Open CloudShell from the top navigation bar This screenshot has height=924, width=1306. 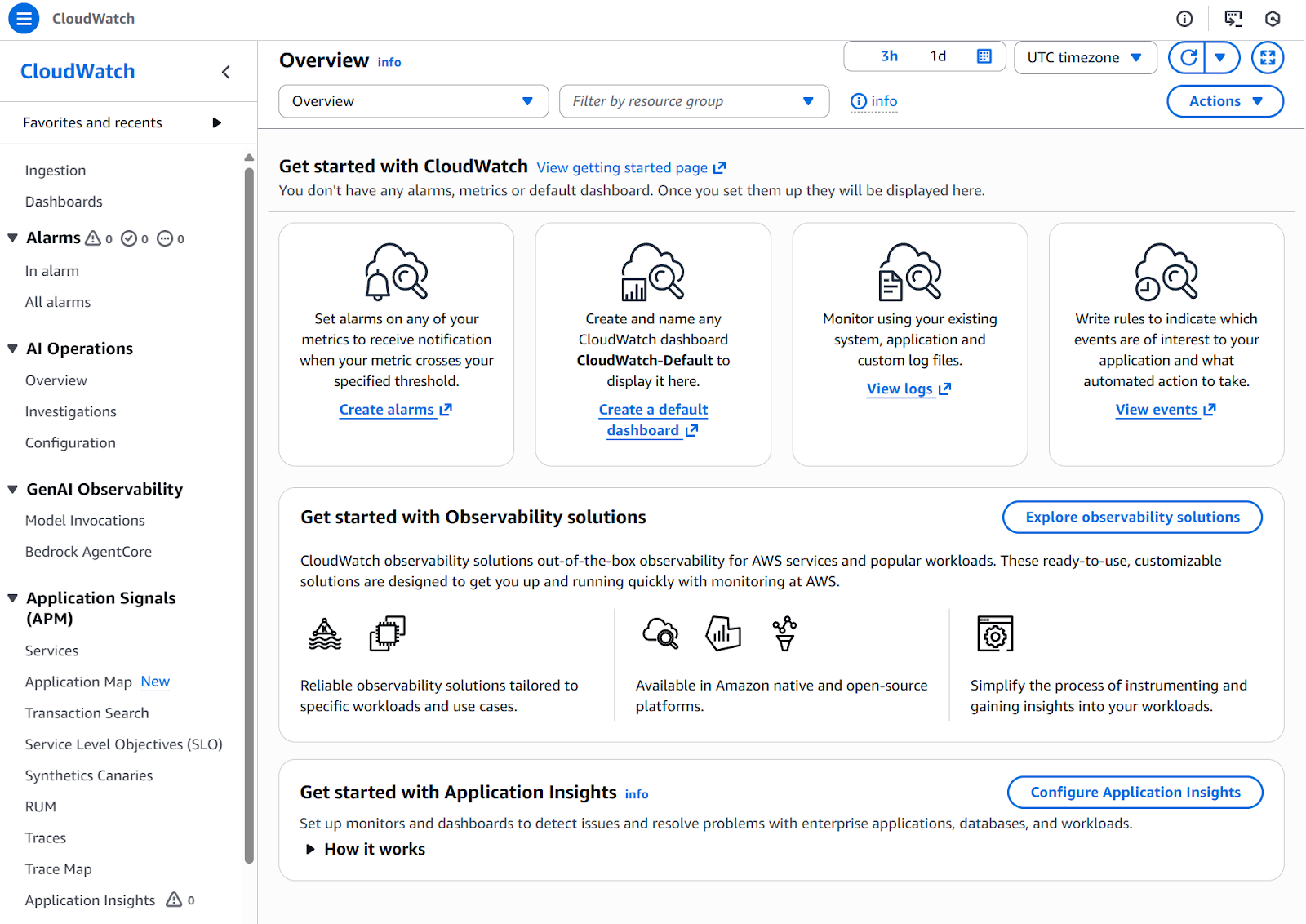[1233, 18]
